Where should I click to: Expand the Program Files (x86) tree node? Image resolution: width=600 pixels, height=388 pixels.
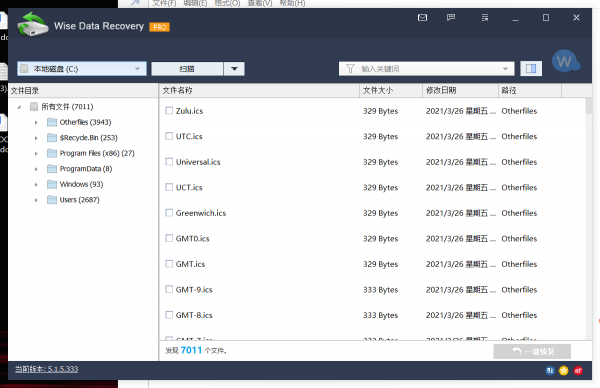[36, 153]
